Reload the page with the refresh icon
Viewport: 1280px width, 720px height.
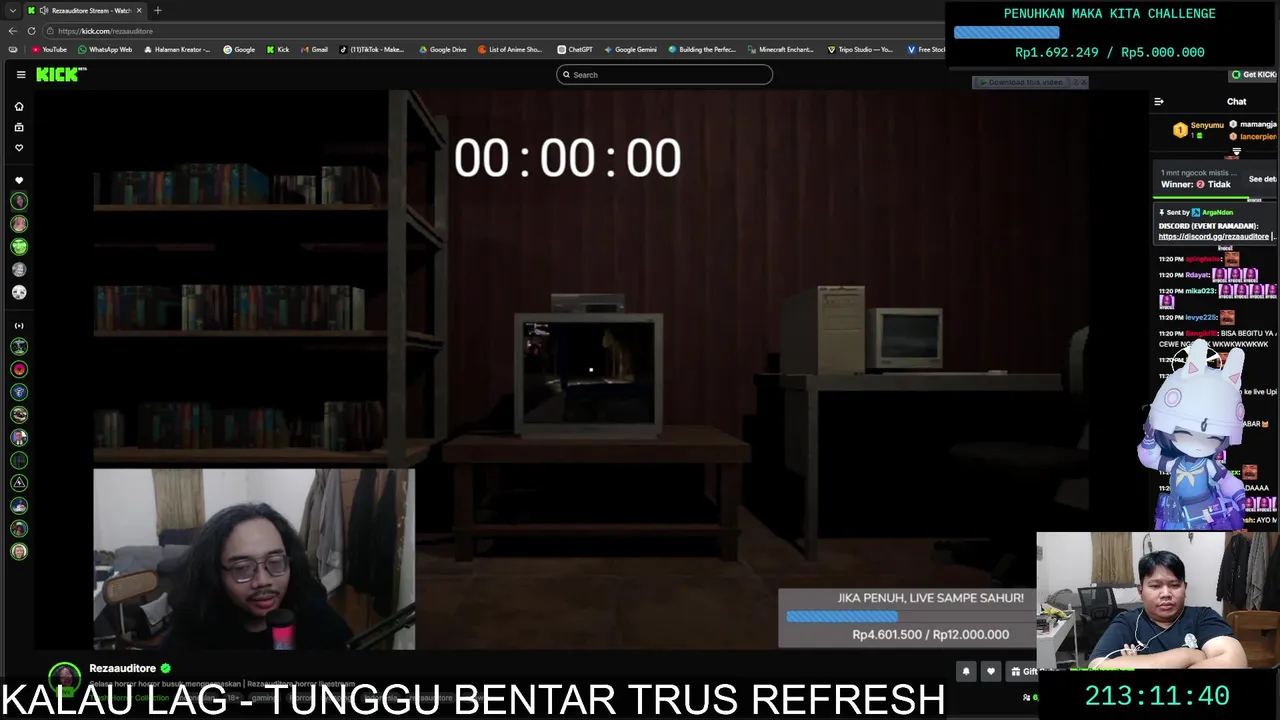[31, 31]
